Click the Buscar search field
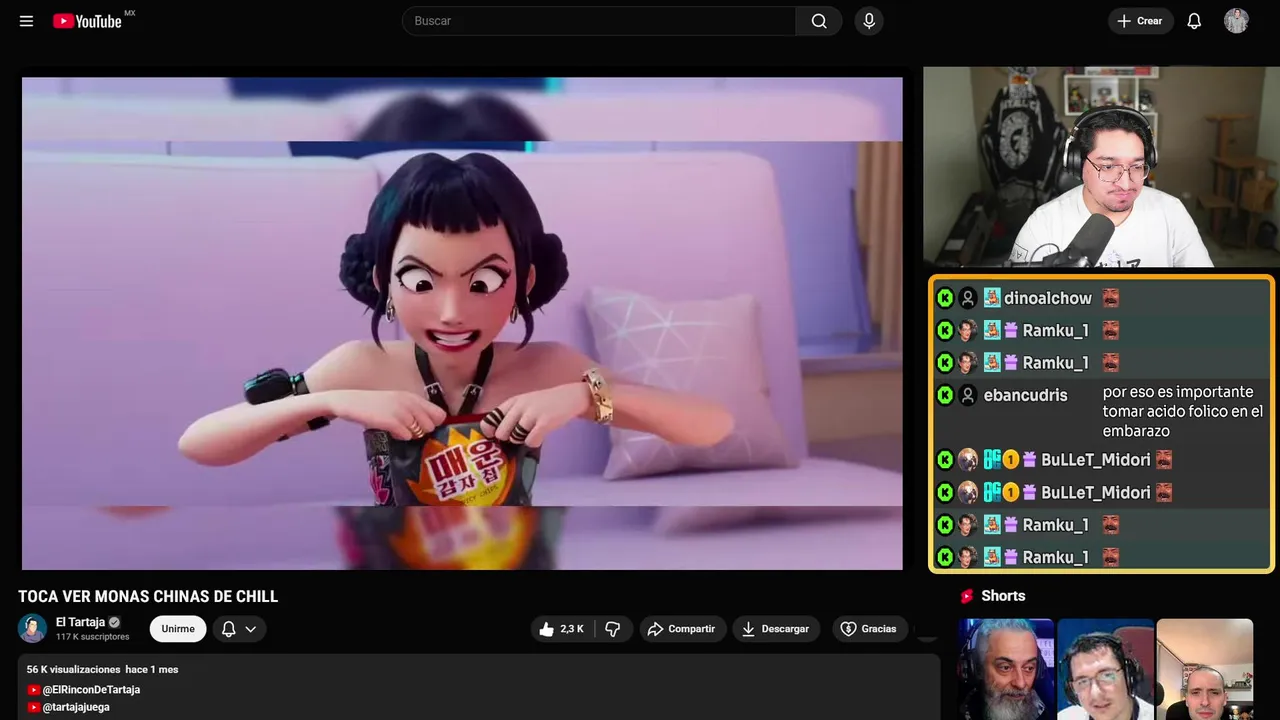1280x720 pixels. pos(598,21)
